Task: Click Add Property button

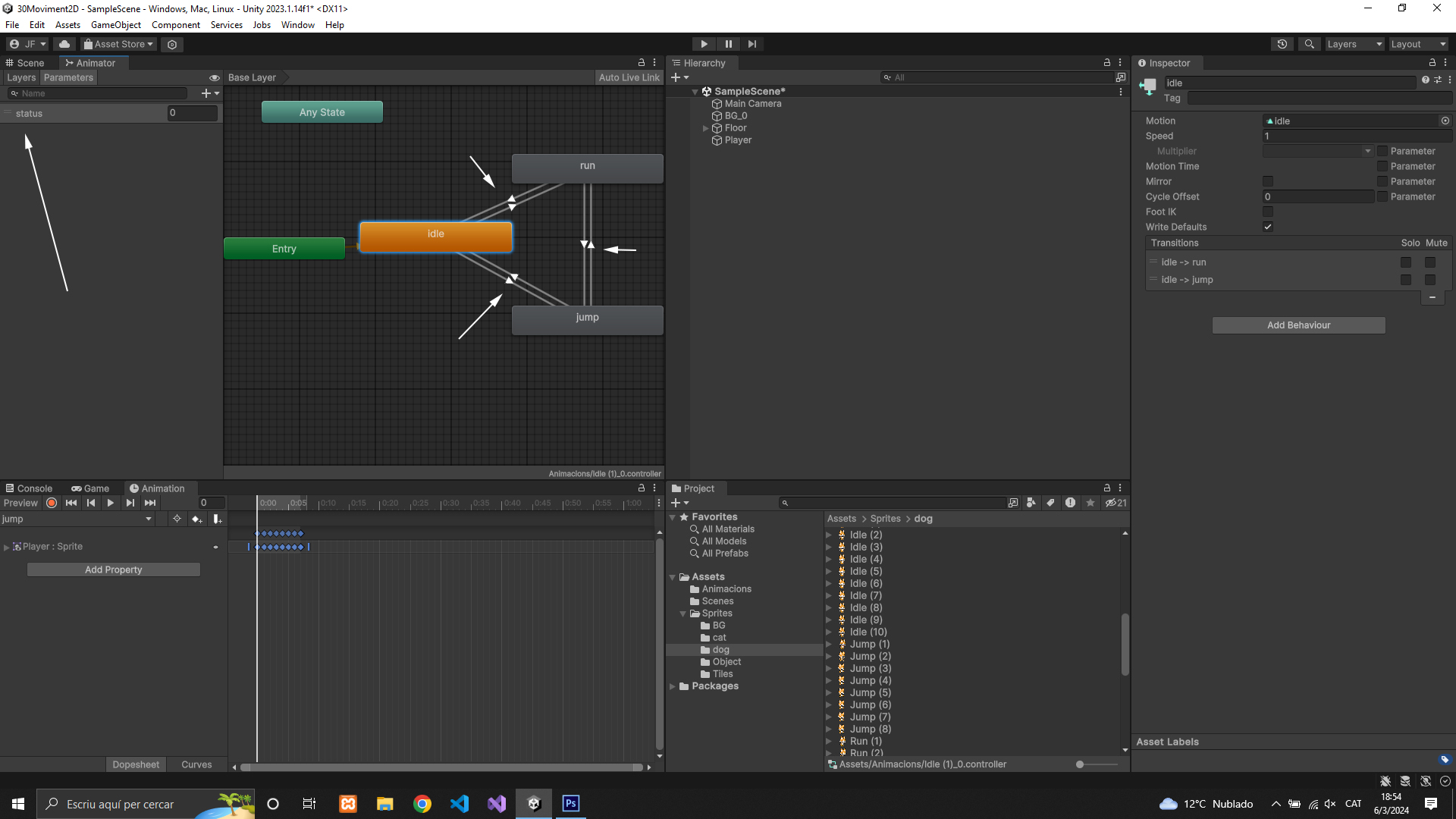Action: [114, 570]
